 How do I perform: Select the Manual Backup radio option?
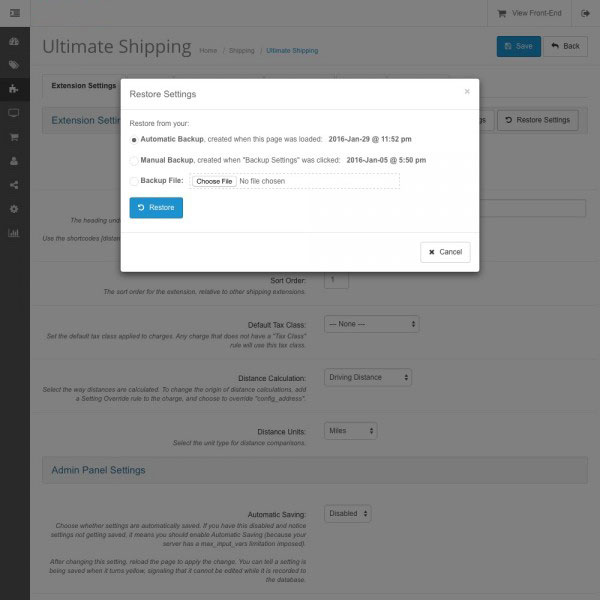(134, 160)
